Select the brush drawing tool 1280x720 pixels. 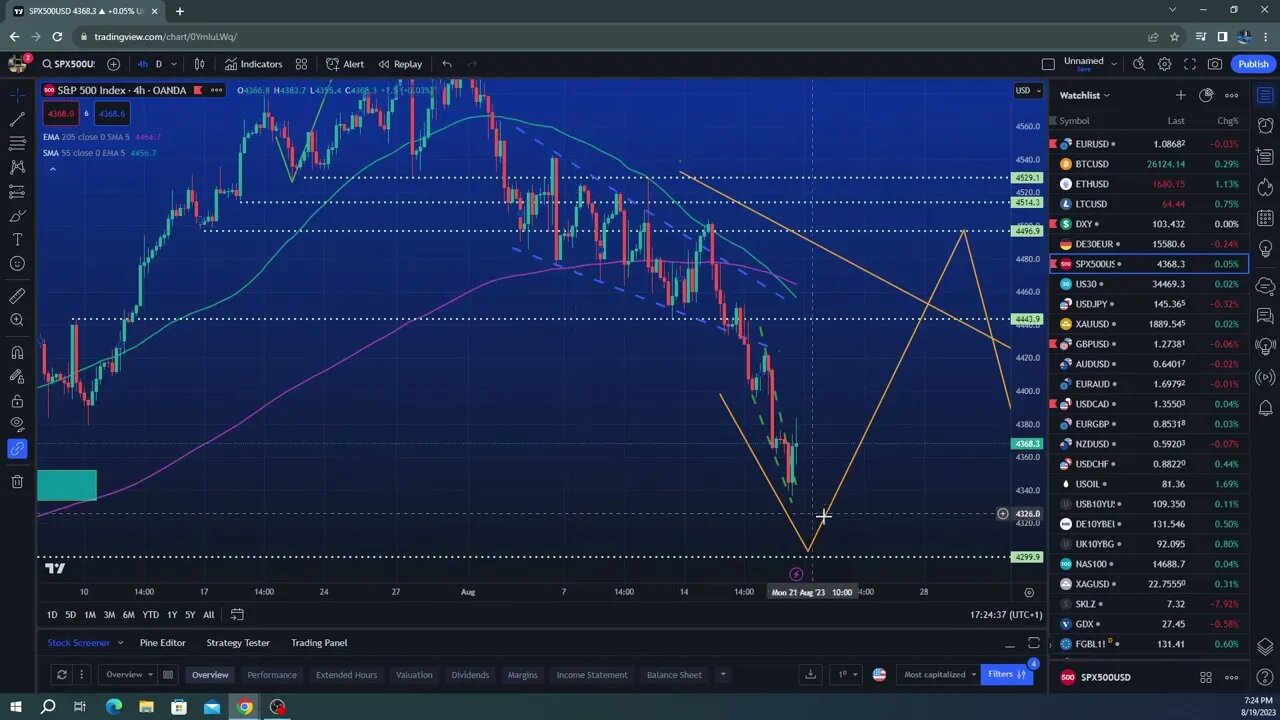click(x=17, y=216)
